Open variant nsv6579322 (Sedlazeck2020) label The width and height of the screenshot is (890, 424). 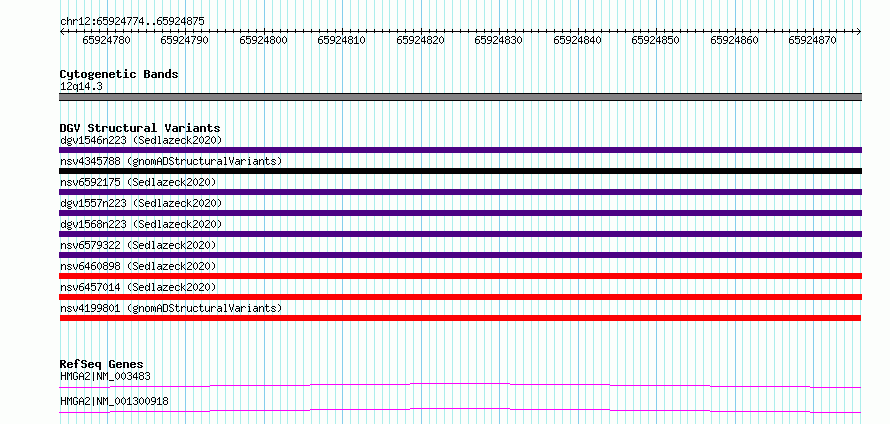(x=138, y=245)
